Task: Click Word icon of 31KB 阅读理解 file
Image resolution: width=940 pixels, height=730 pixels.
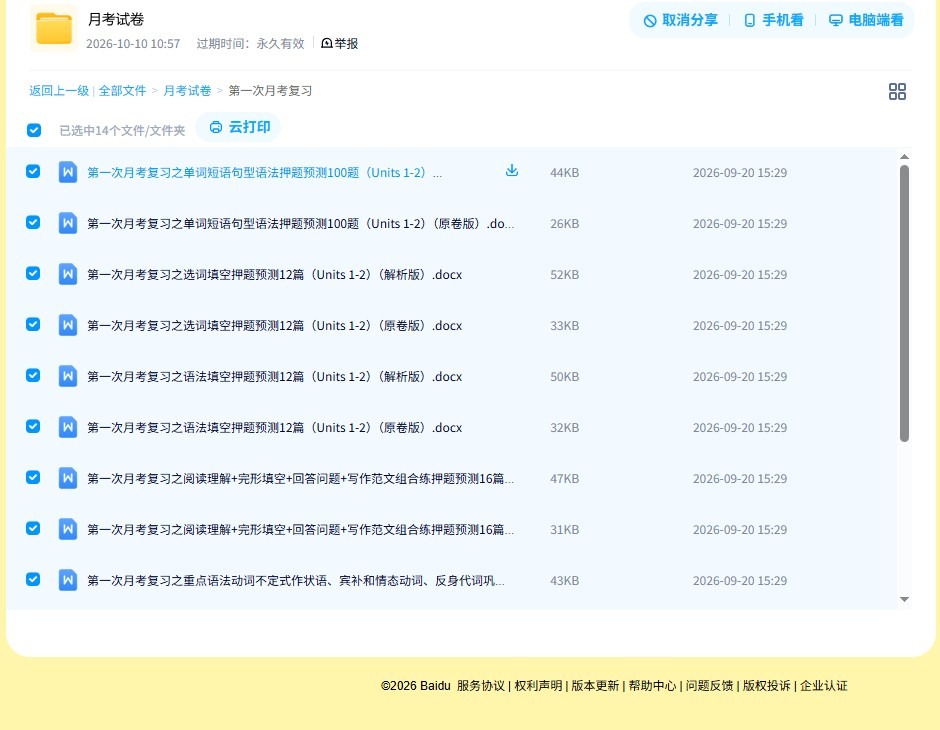Action: coord(68,529)
